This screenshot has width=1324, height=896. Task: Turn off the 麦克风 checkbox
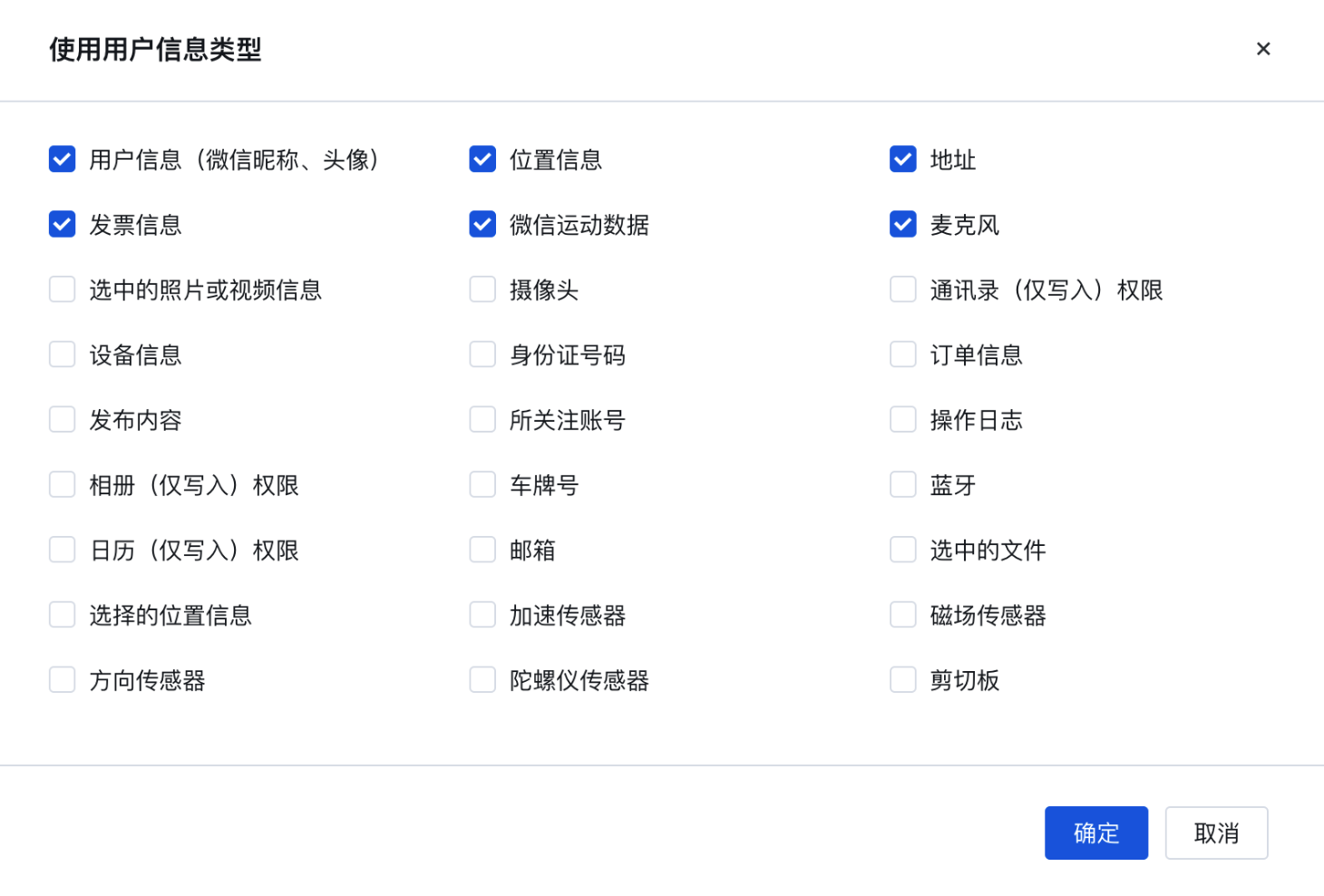coord(903,224)
